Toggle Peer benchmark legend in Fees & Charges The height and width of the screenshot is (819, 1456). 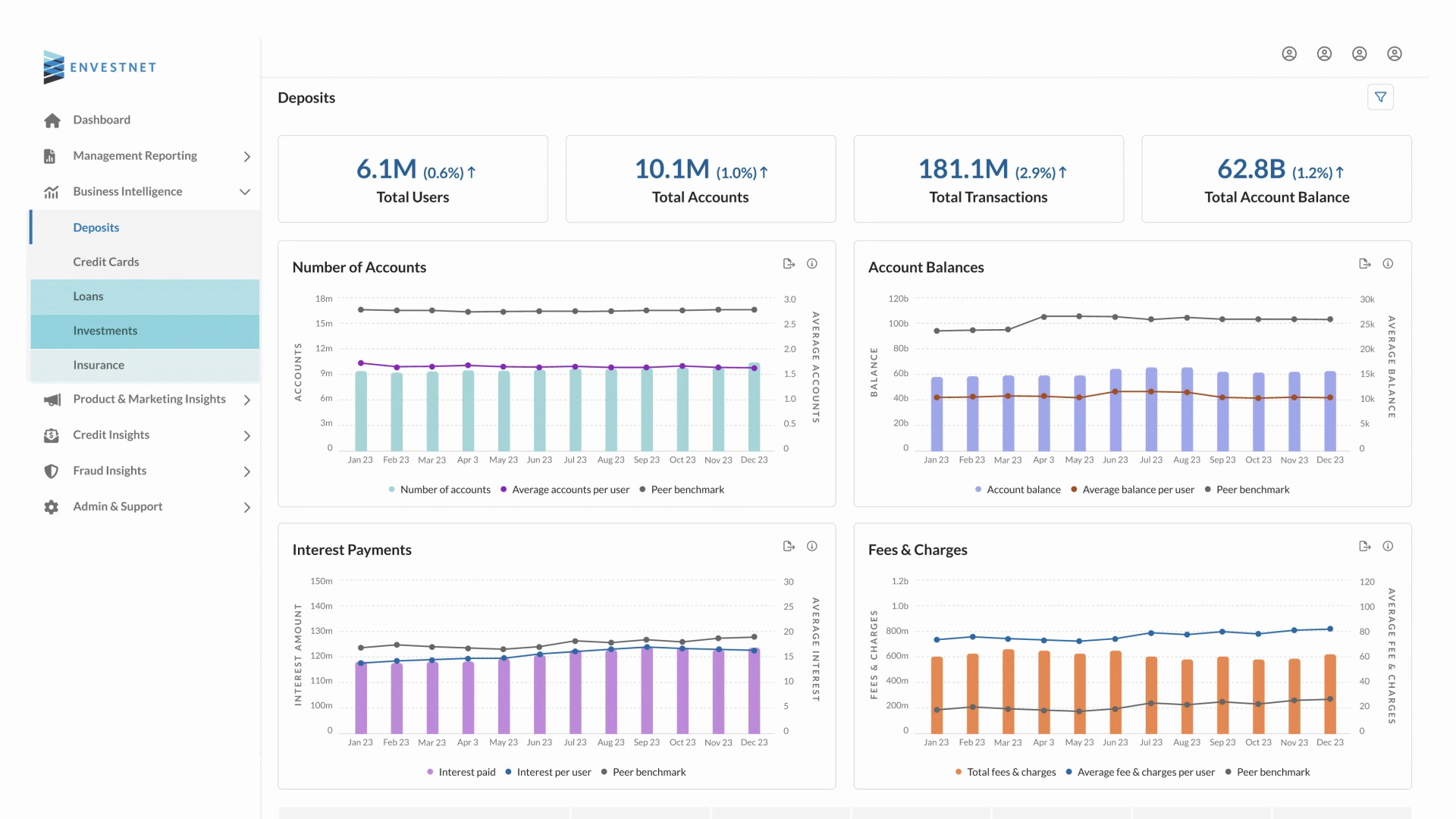pyautogui.click(x=1268, y=772)
